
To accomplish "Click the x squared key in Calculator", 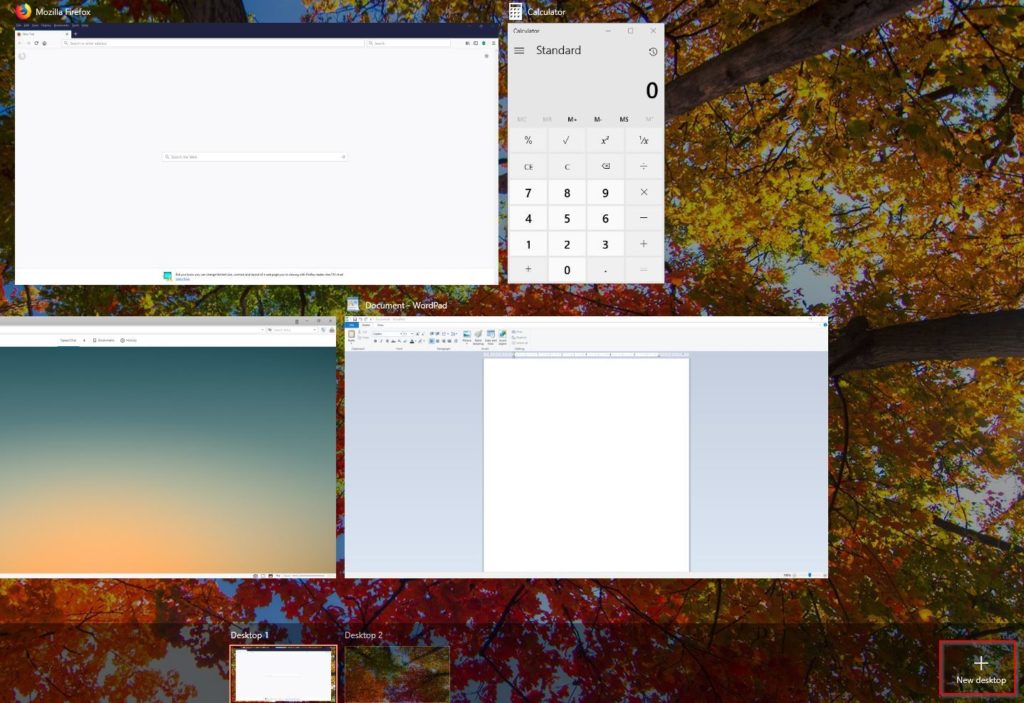I will tap(605, 140).
